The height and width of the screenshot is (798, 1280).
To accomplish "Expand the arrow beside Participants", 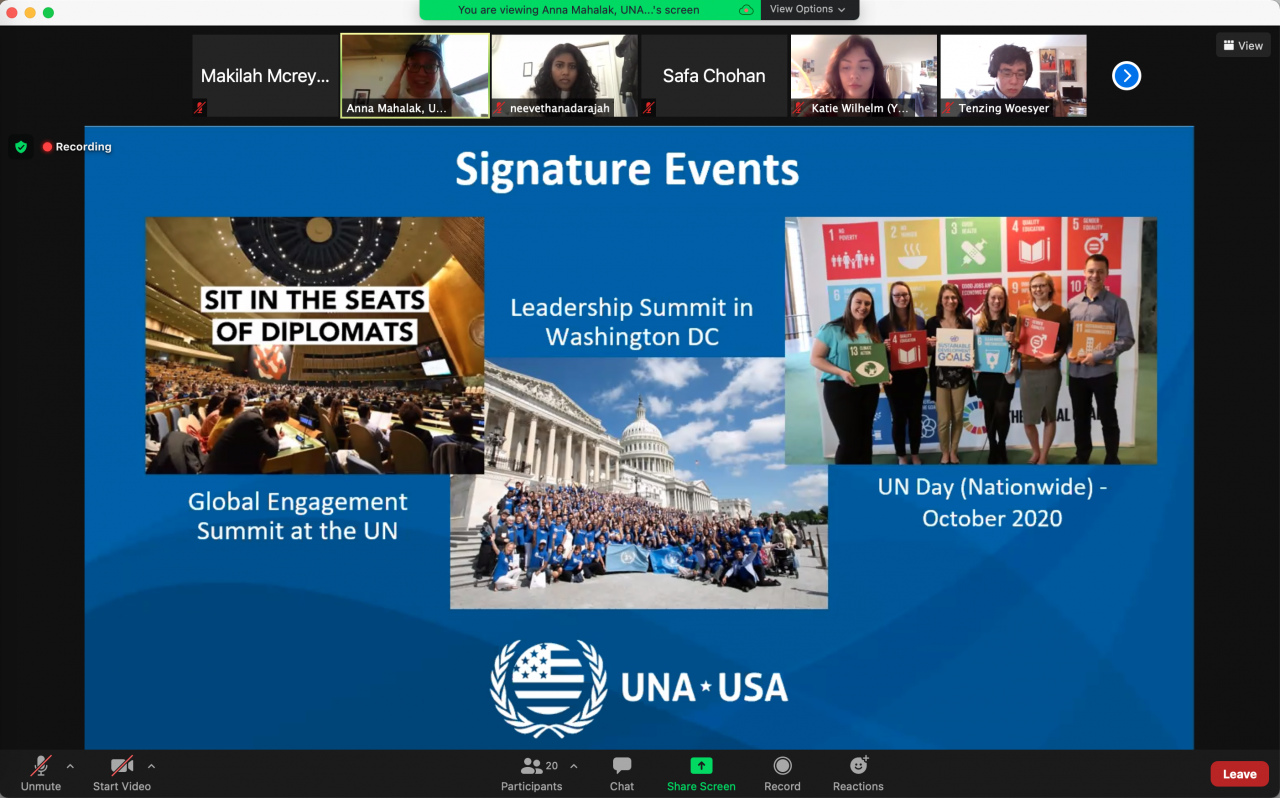I will 574,766.
